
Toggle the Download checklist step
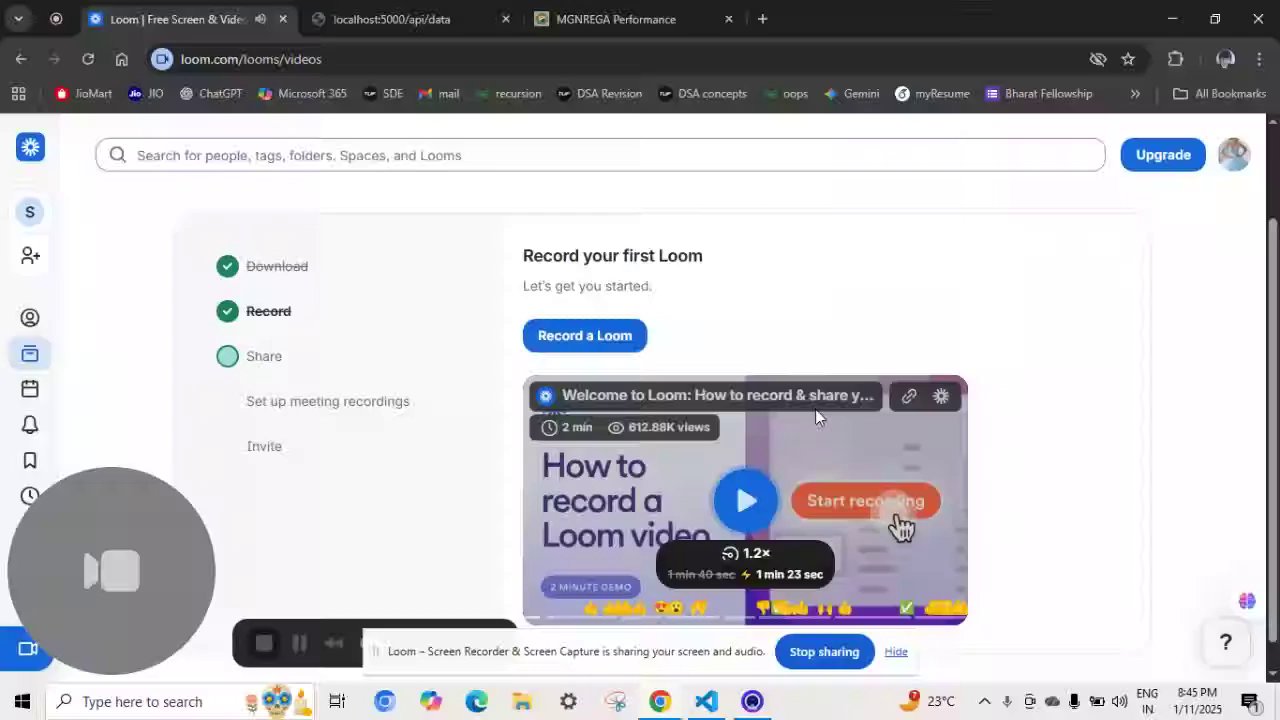pyautogui.click(x=227, y=266)
